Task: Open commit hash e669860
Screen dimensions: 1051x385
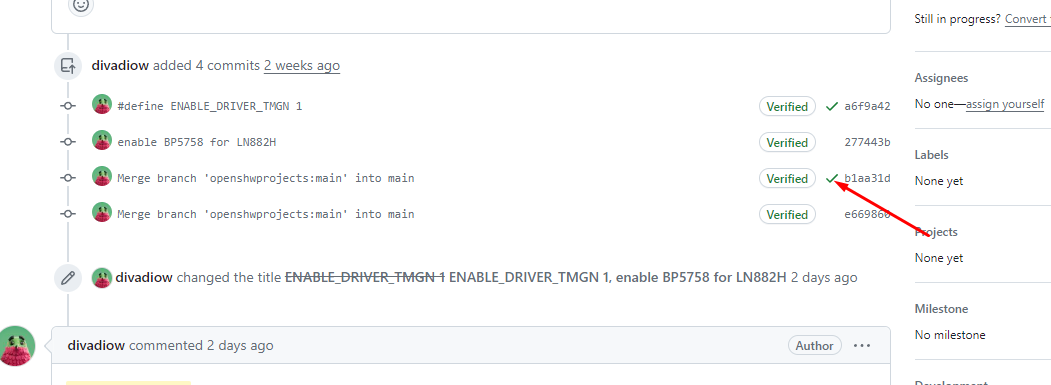Action: [867, 215]
